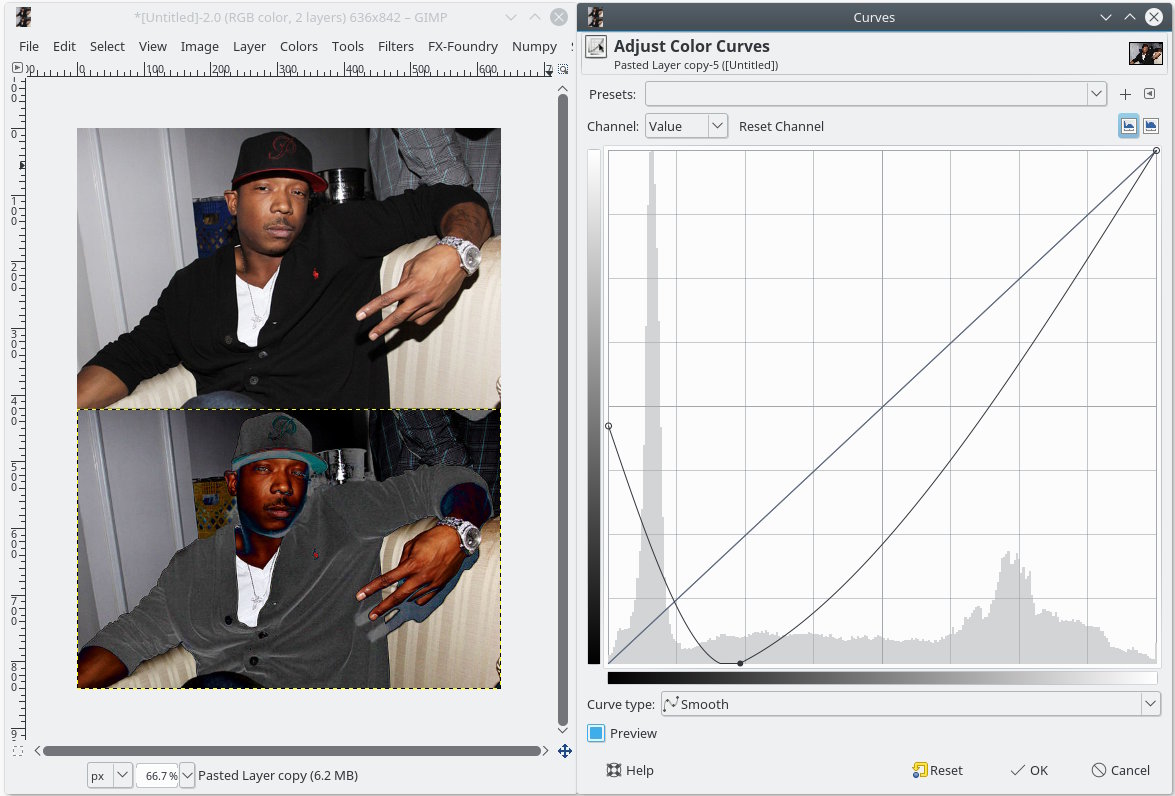Open the px units dropdown
The width and height of the screenshot is (1175, 796).
coord(109,775)
